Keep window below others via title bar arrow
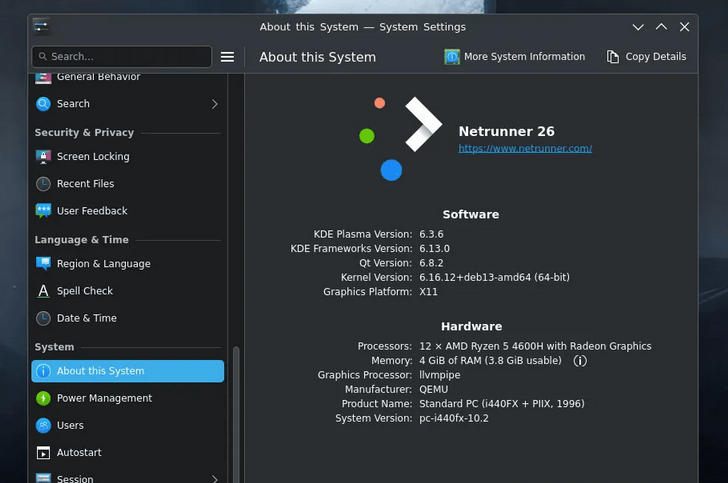Screen dimensions: 728x483 tap(638, 27)
